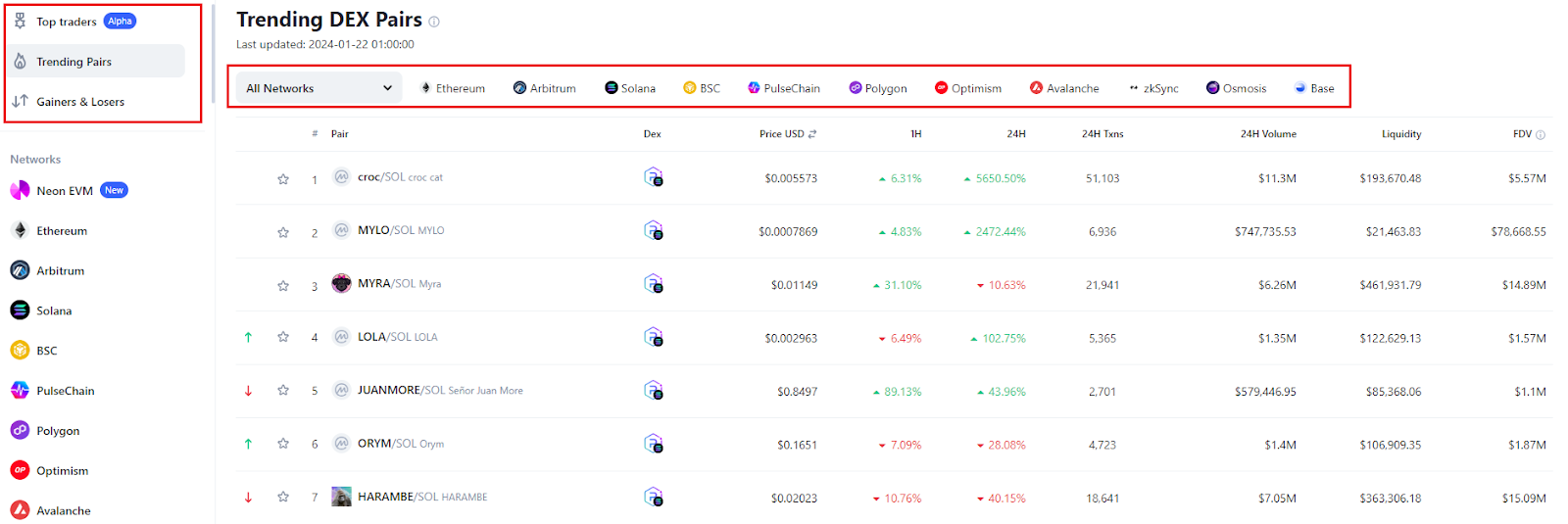Image resolution: width=1568 pixels, height=524 pixels.
Task: Open MYRA/SOL pair link
Action: (386, 284)
